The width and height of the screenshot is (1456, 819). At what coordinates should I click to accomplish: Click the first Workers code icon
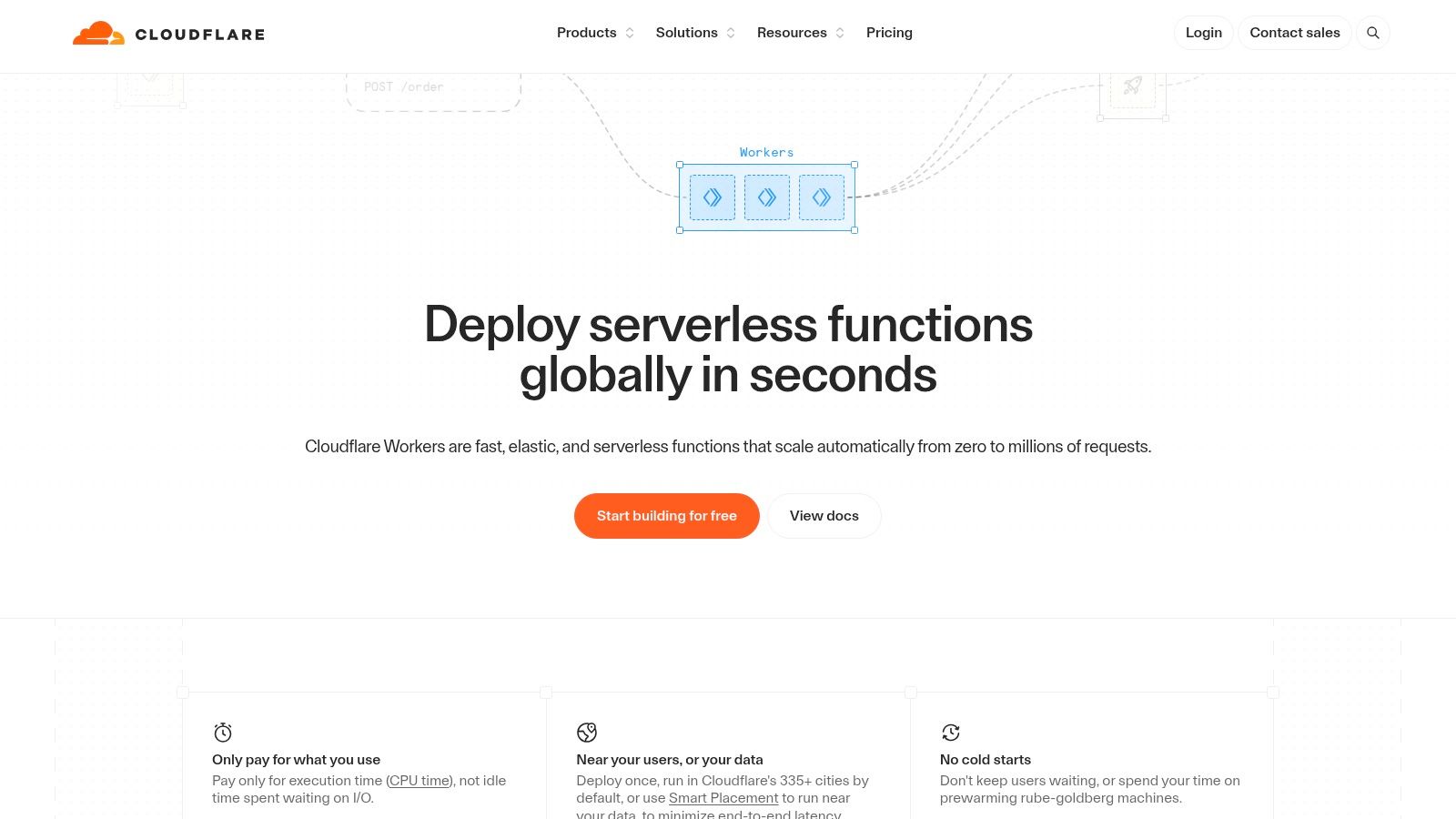pos(713,197)
